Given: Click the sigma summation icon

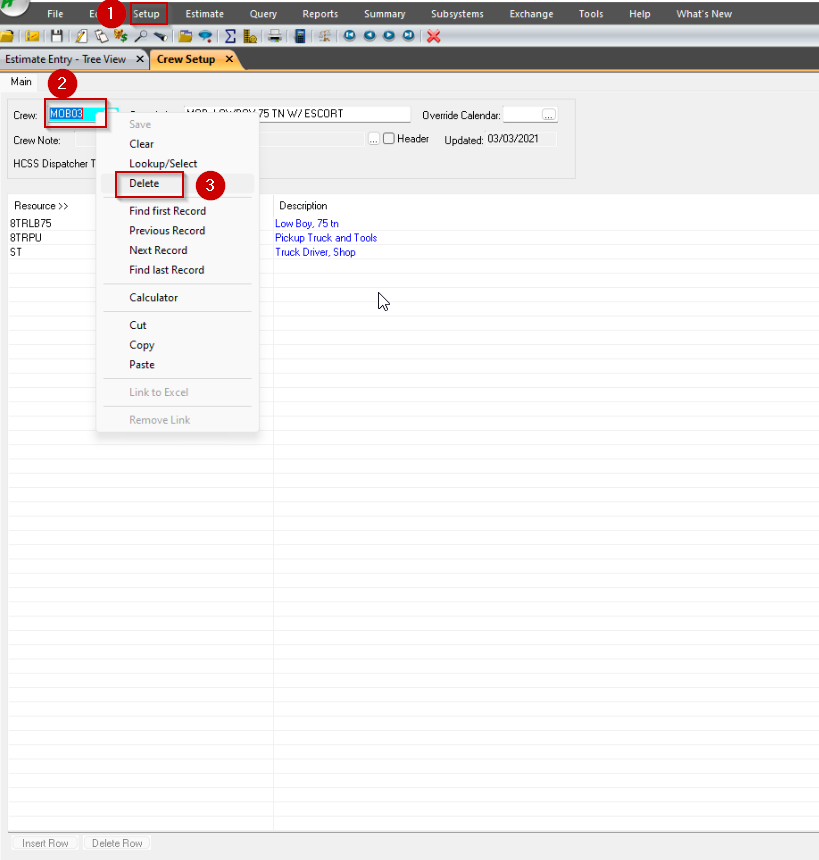Looking at the screenshot, I should 230,36.
